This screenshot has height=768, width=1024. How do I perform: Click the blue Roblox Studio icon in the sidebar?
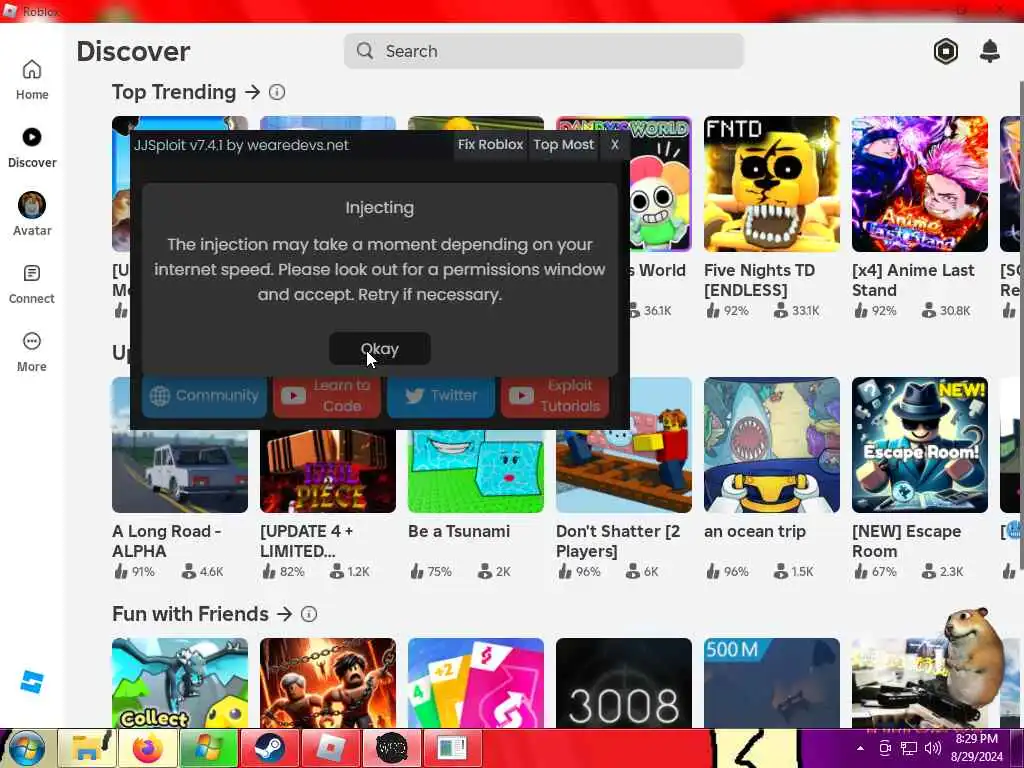31,682
